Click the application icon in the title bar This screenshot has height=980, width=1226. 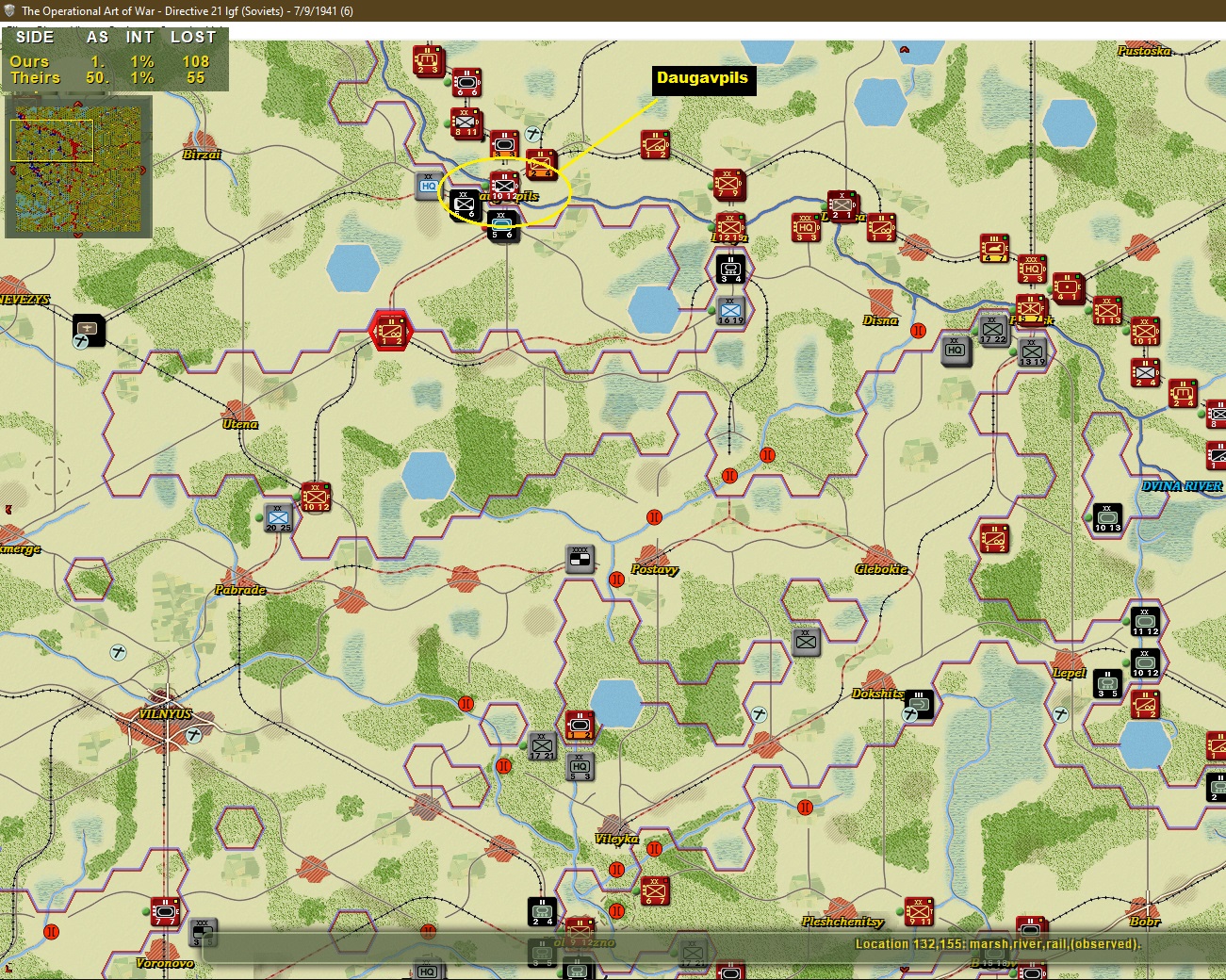coord(9,10)
